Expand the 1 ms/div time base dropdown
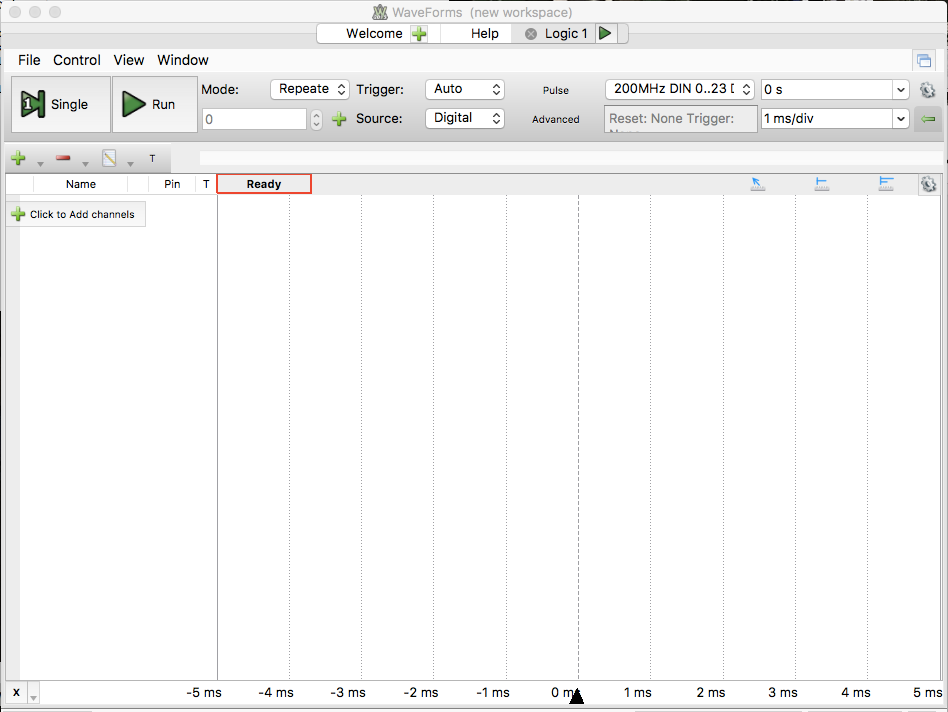Screen dimensions: 948x712 click(901, 118)
